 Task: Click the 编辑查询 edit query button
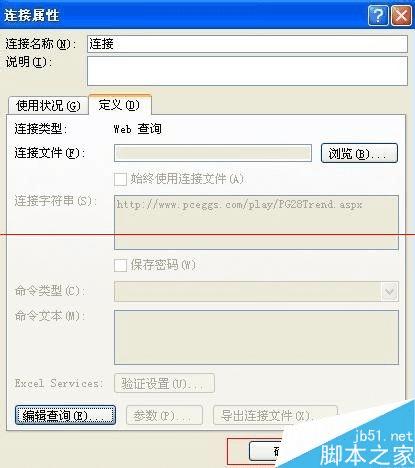[65, 415]
